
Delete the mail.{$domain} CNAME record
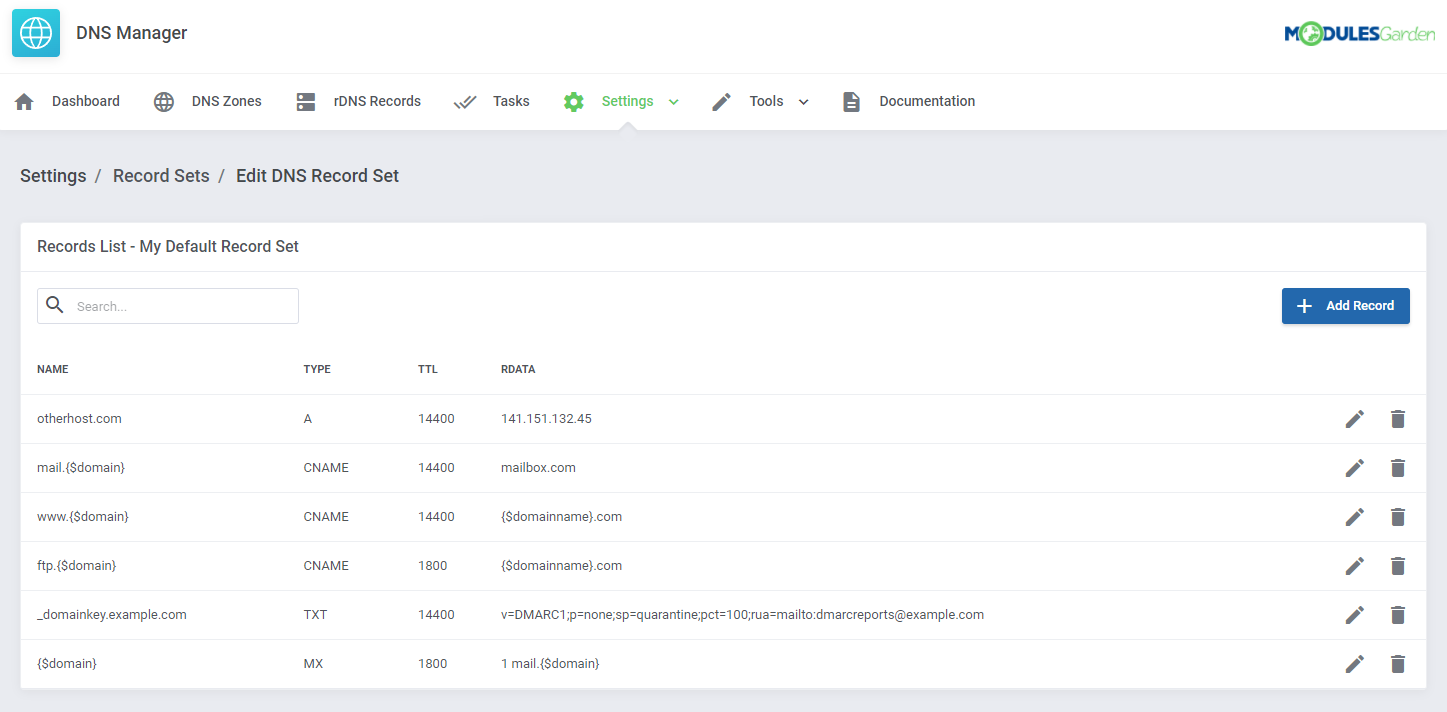(1397, 467)
